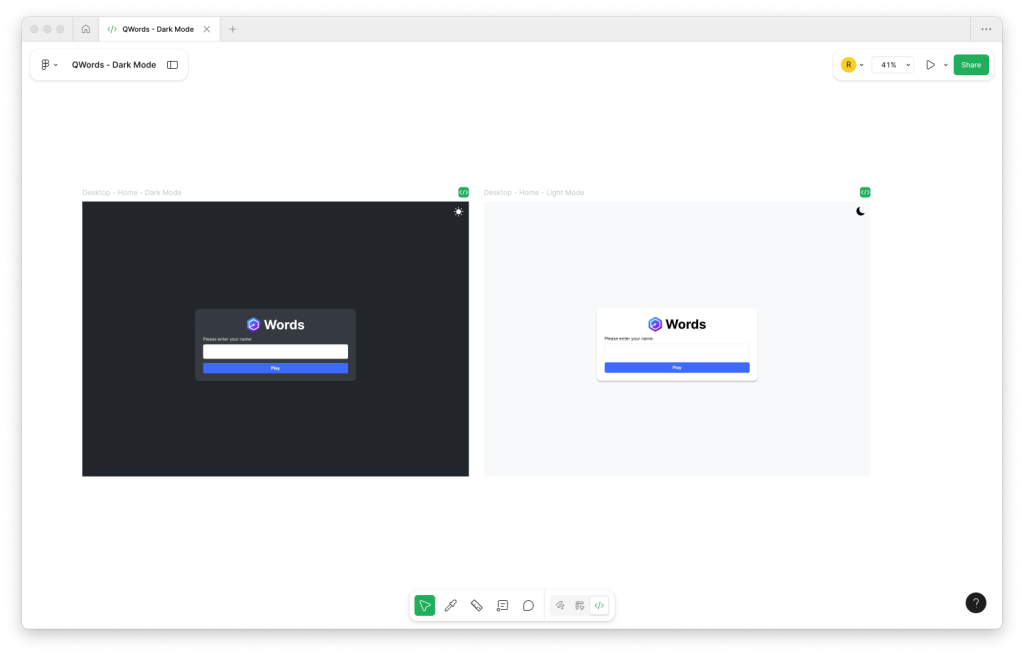The width and height of the screenshot is (1024, 656).
Task: Select the green Selection tool in bottom toolbar
Action: 424,605
